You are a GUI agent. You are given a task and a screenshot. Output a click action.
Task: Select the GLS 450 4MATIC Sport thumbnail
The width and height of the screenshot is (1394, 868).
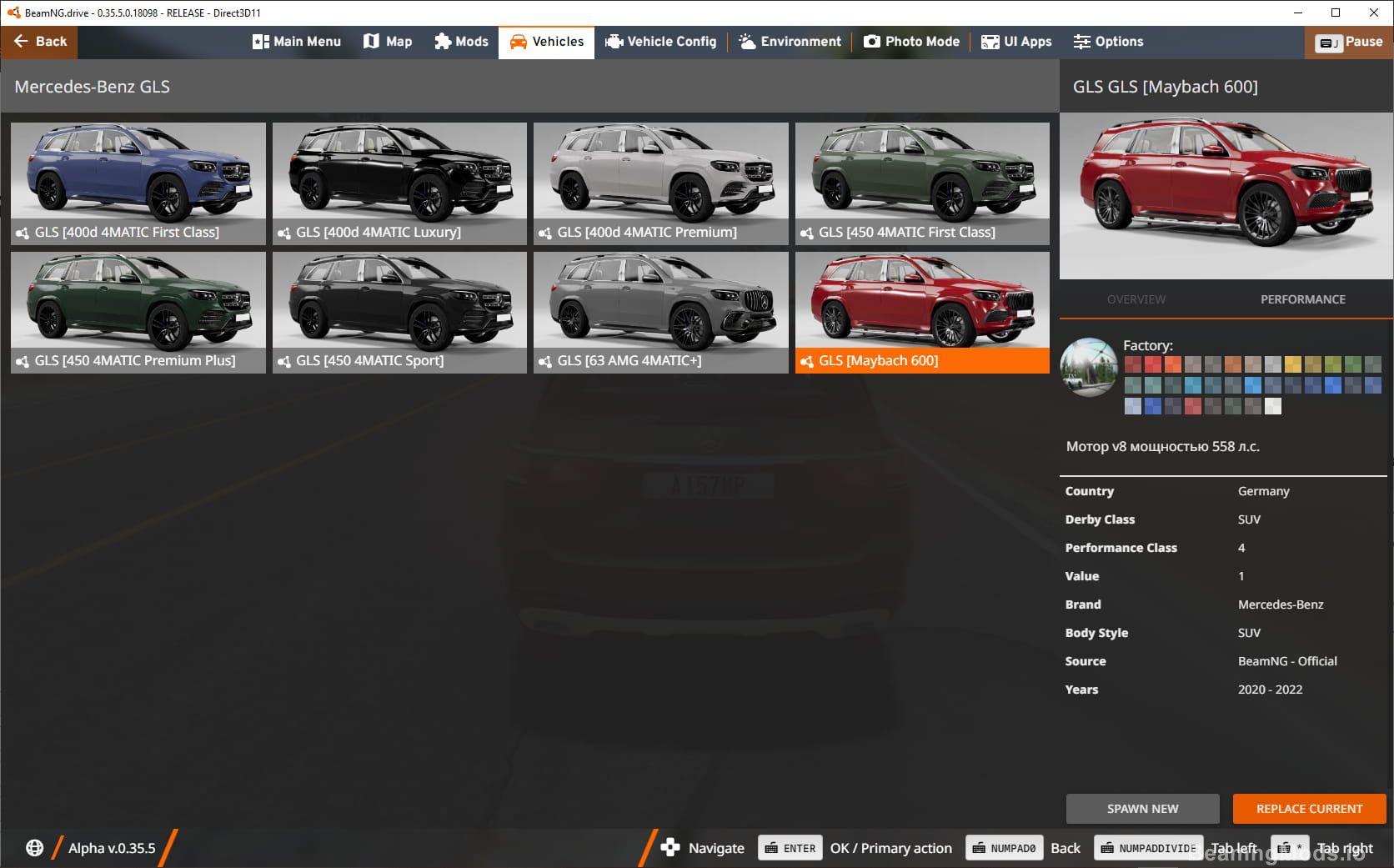pyautogui.click(x=399, y=312)
